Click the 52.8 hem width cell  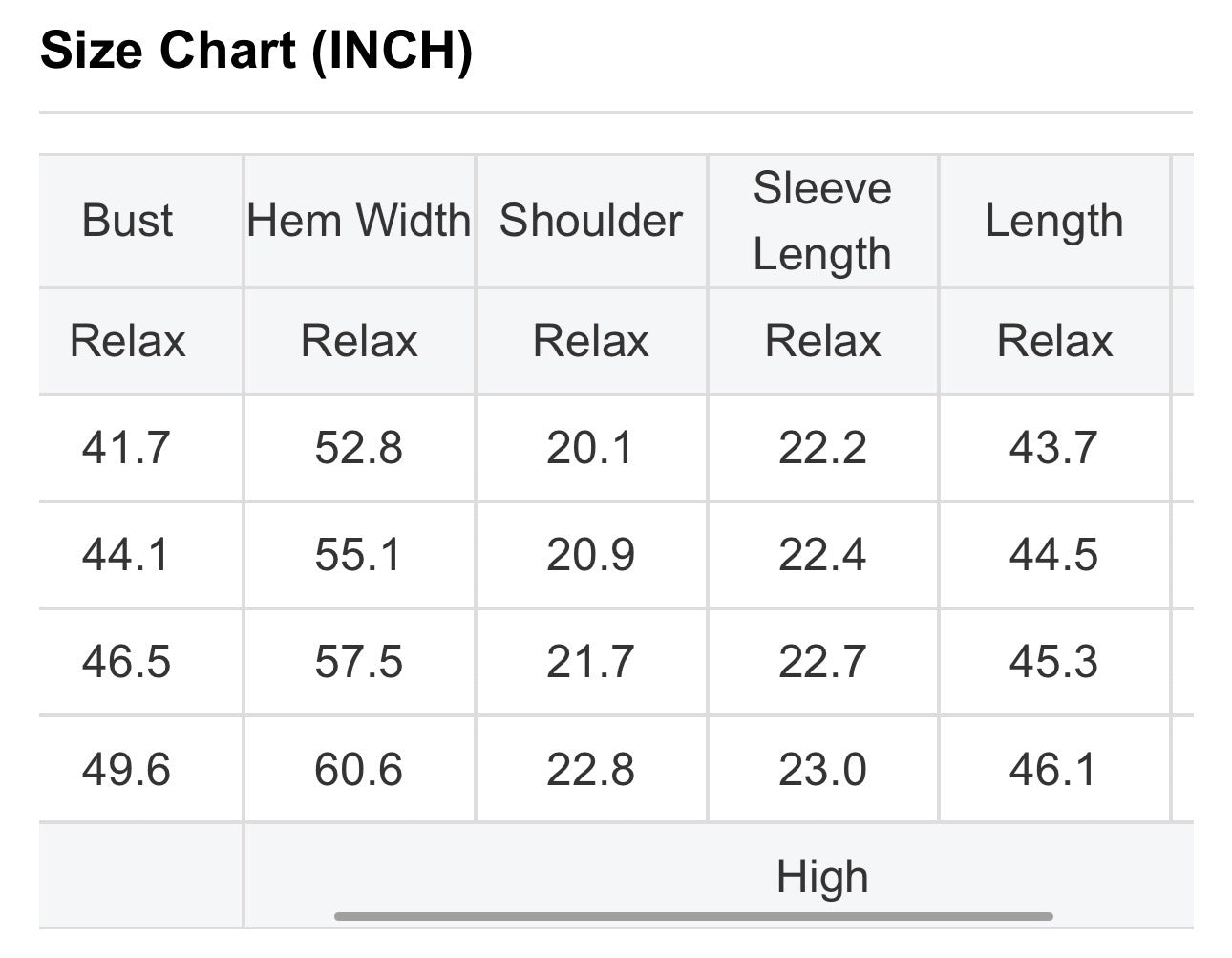pos(359,448)
